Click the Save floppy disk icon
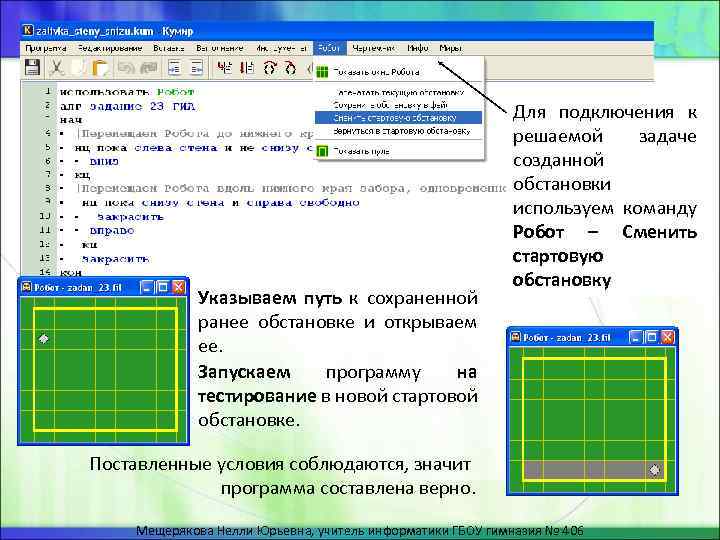Screen dimensions: 720x540 click(x=32, y=68)
